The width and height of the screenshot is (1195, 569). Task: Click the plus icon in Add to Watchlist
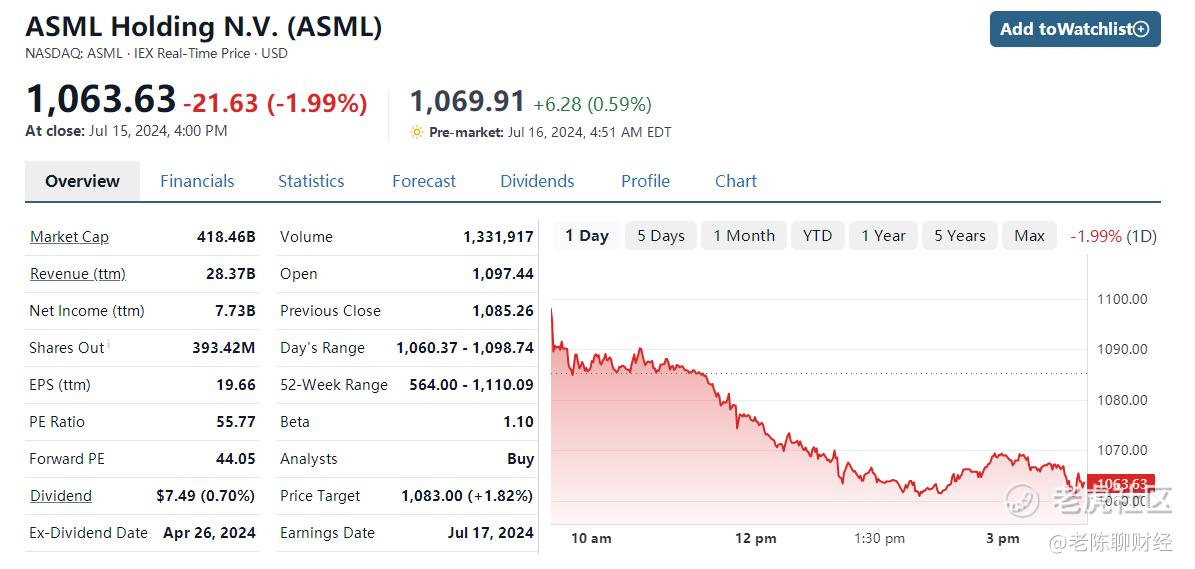coord(1141,30)
